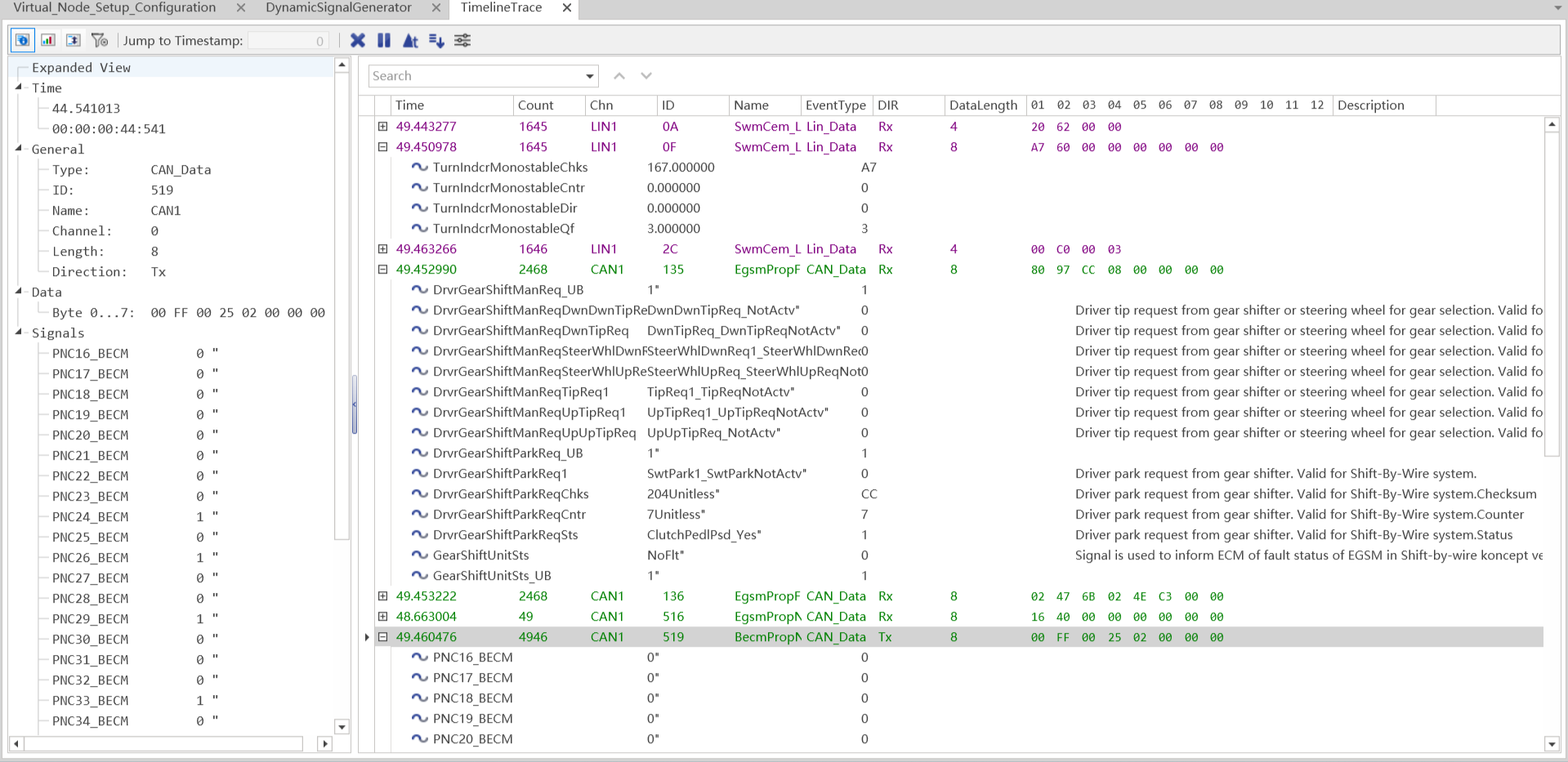
Task: Pause the timeline trace
Action: click(x=384, y=40)
